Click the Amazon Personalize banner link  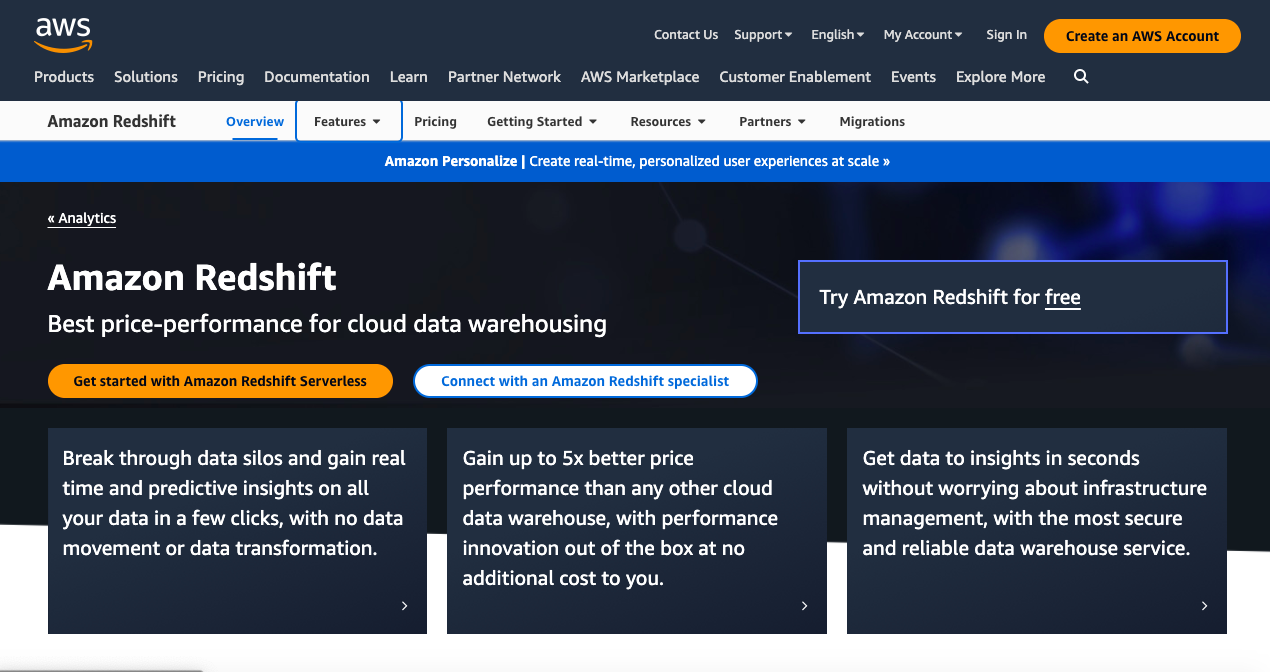637,161
